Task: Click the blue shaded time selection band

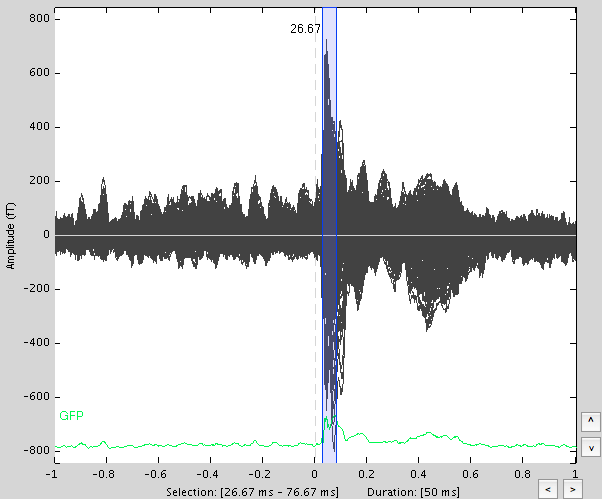Action: point(329,200)
